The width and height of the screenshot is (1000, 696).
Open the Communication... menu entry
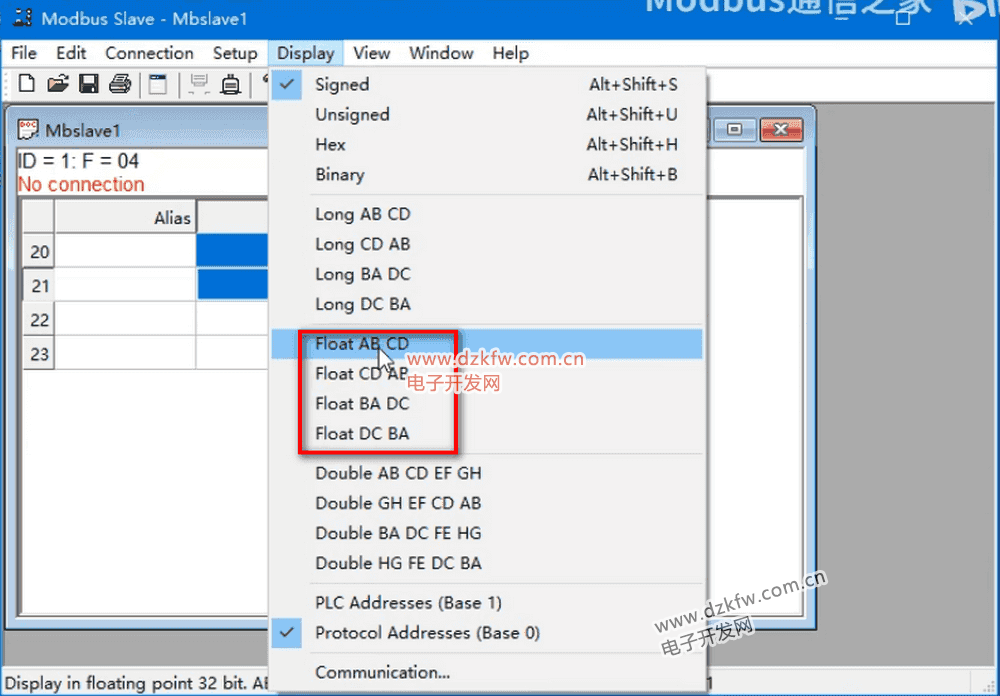[x=382, y=672]
